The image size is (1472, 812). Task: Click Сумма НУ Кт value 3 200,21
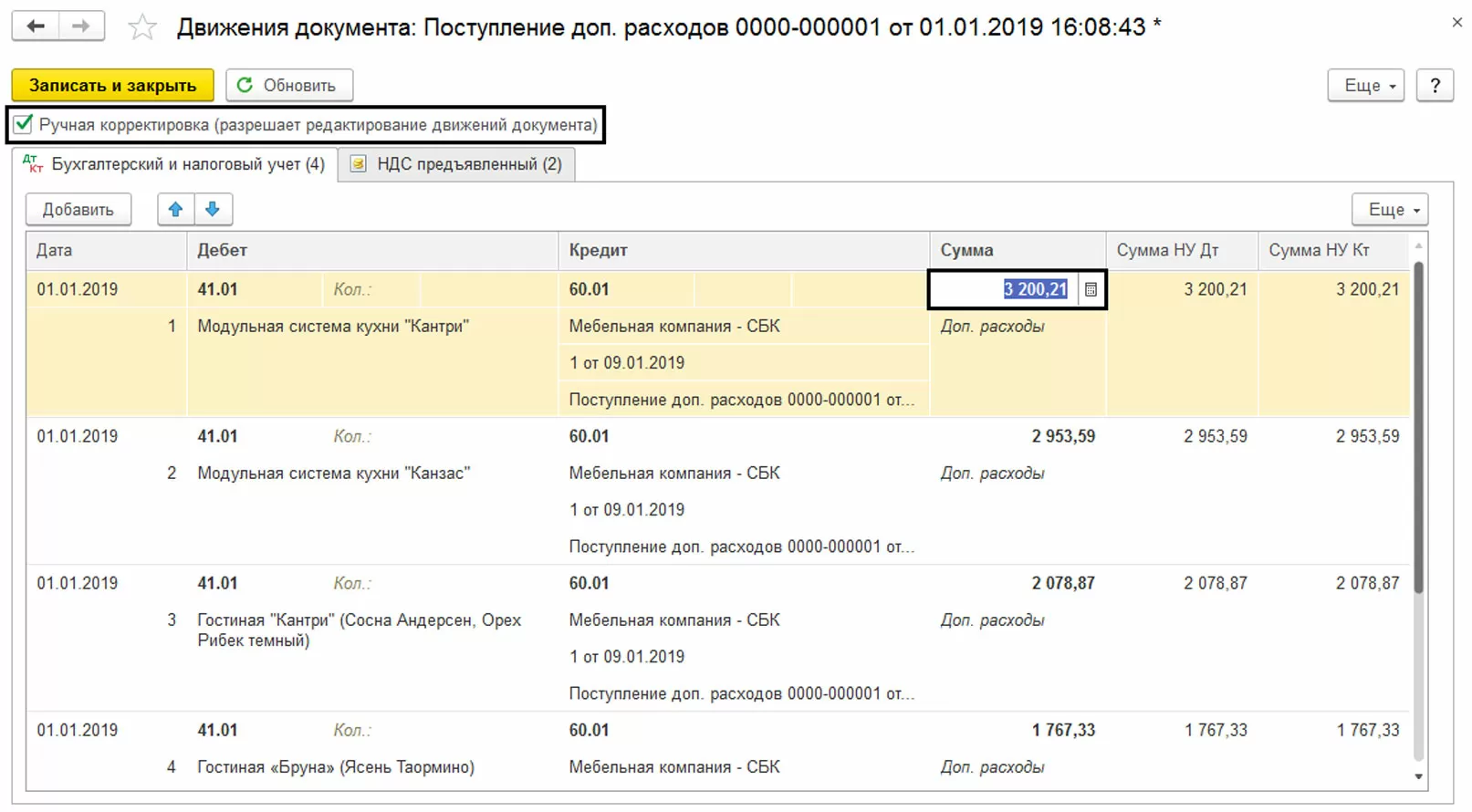(x=1367, y=289)
